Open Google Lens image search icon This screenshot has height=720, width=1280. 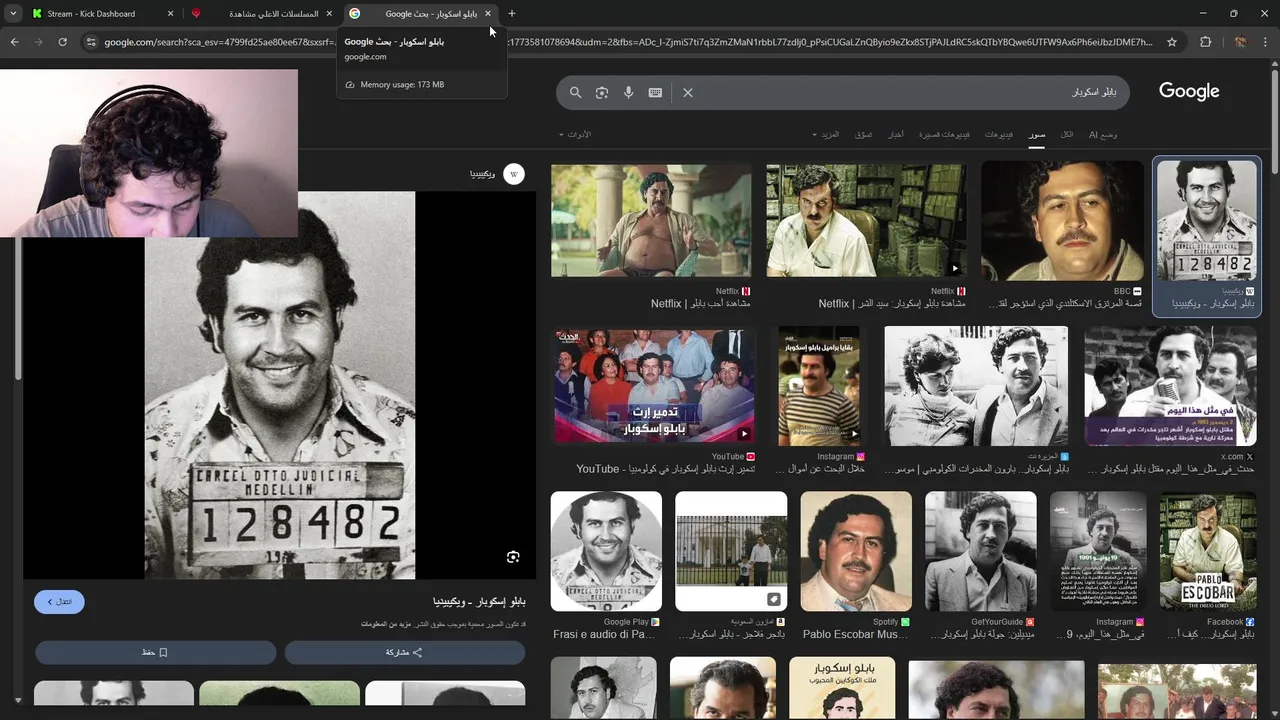pos(602,92)
